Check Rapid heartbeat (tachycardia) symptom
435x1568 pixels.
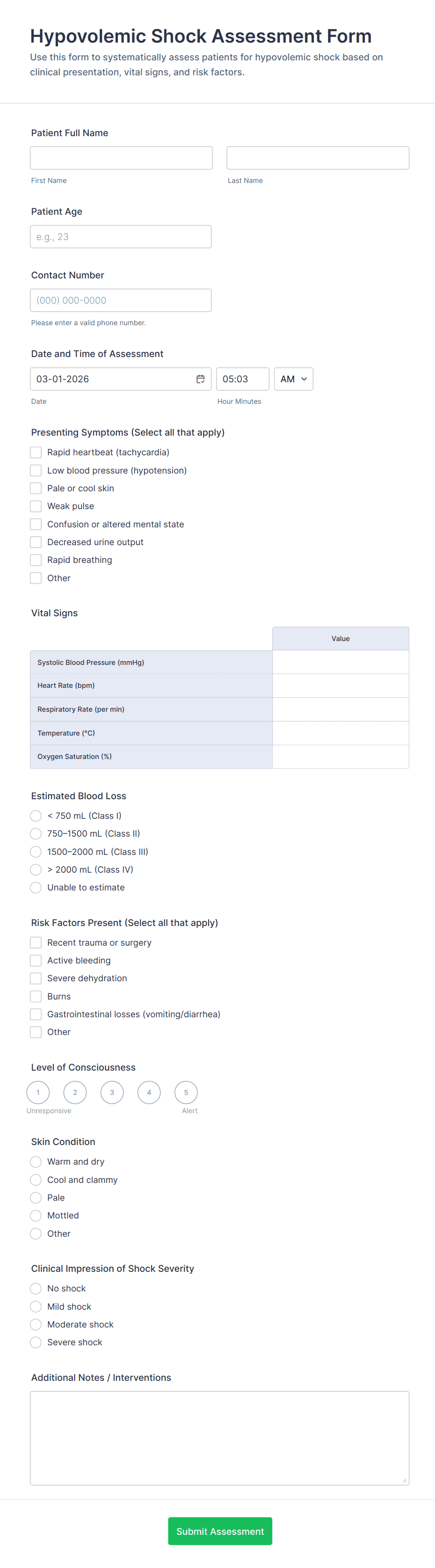[36, 452]
